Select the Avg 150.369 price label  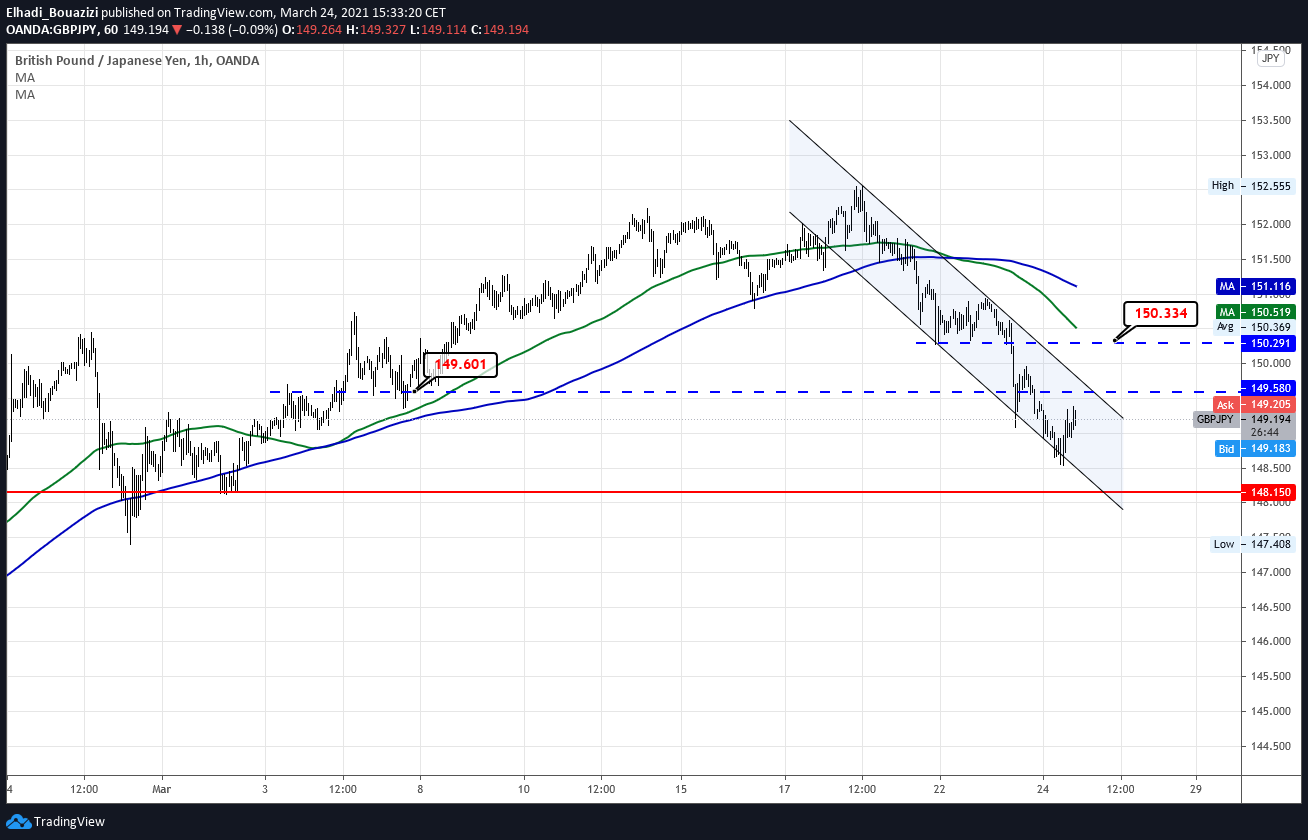pos(1255,327)
